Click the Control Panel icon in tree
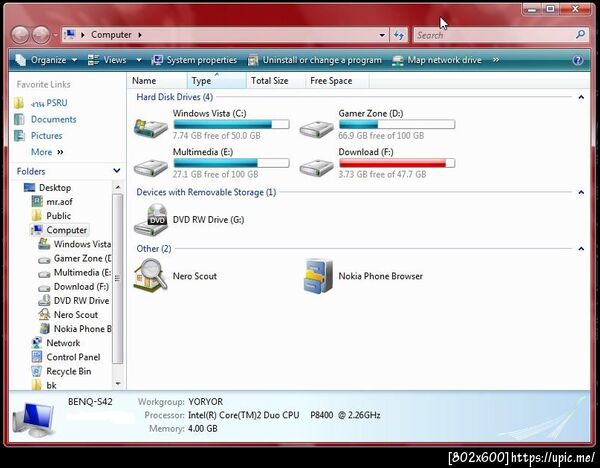The width and height of the screenshot is (600, 468). tap(37, 357)
